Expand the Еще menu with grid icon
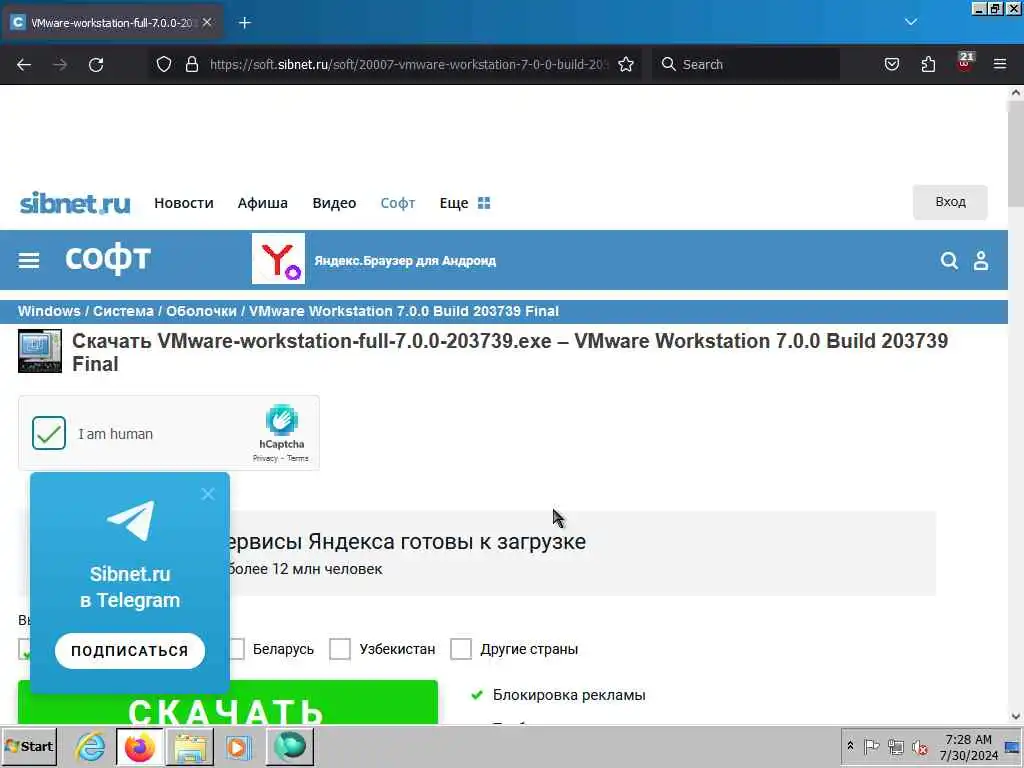Viewport: 1024px width, 768px height. click(x=464, y=203)
